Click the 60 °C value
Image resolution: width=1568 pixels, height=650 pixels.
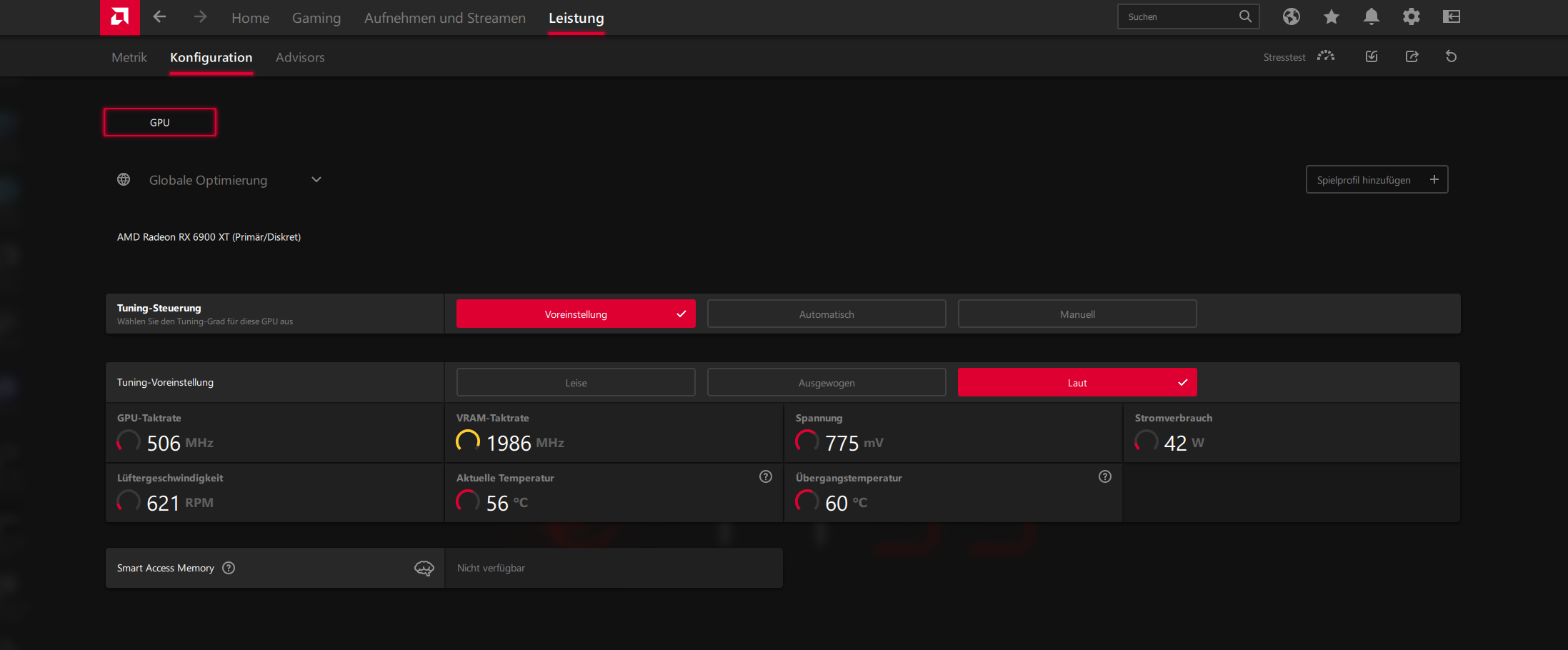coord(847,503)
